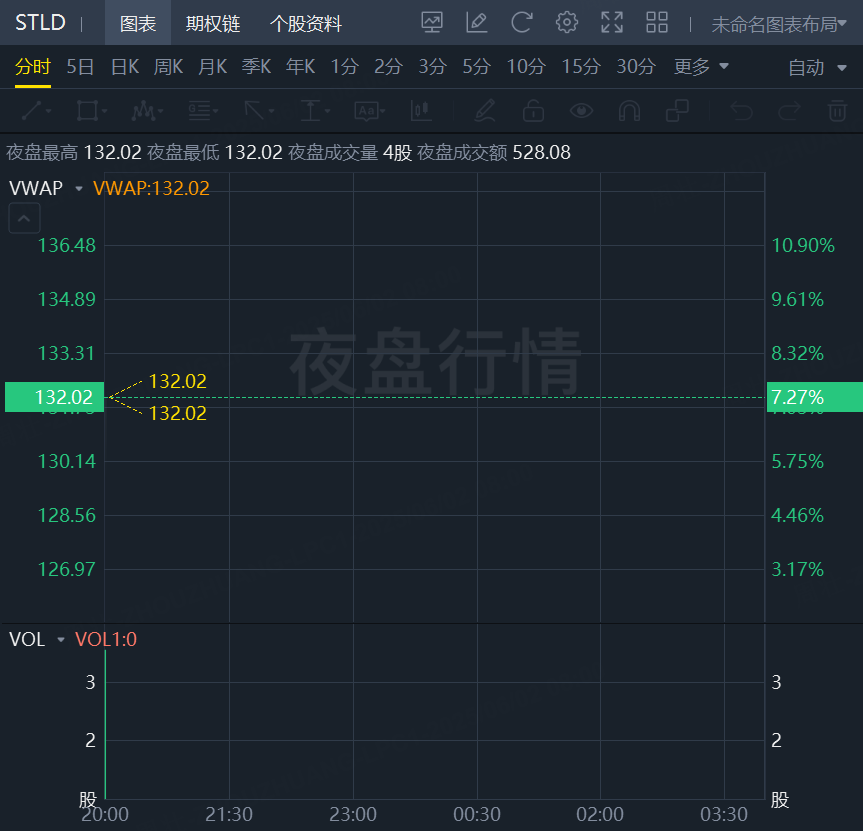The width and height of the screenshot is (863, 831).
Task: Select the 1分 interval
Action: (x=345, y=67)
